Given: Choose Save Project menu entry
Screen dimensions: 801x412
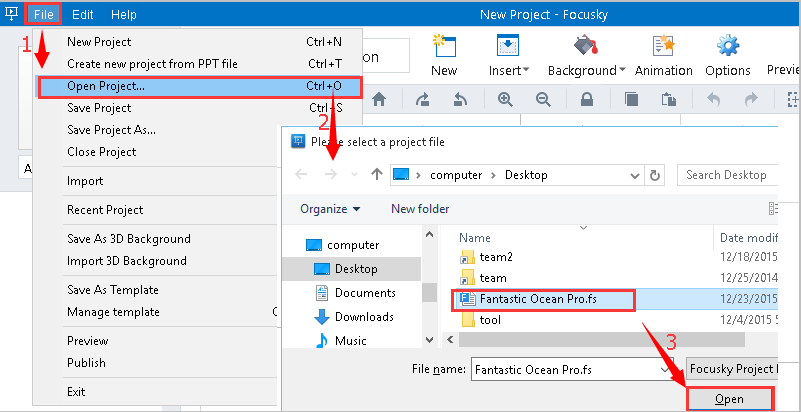Looking at the screenshot, I should [199, 108].
